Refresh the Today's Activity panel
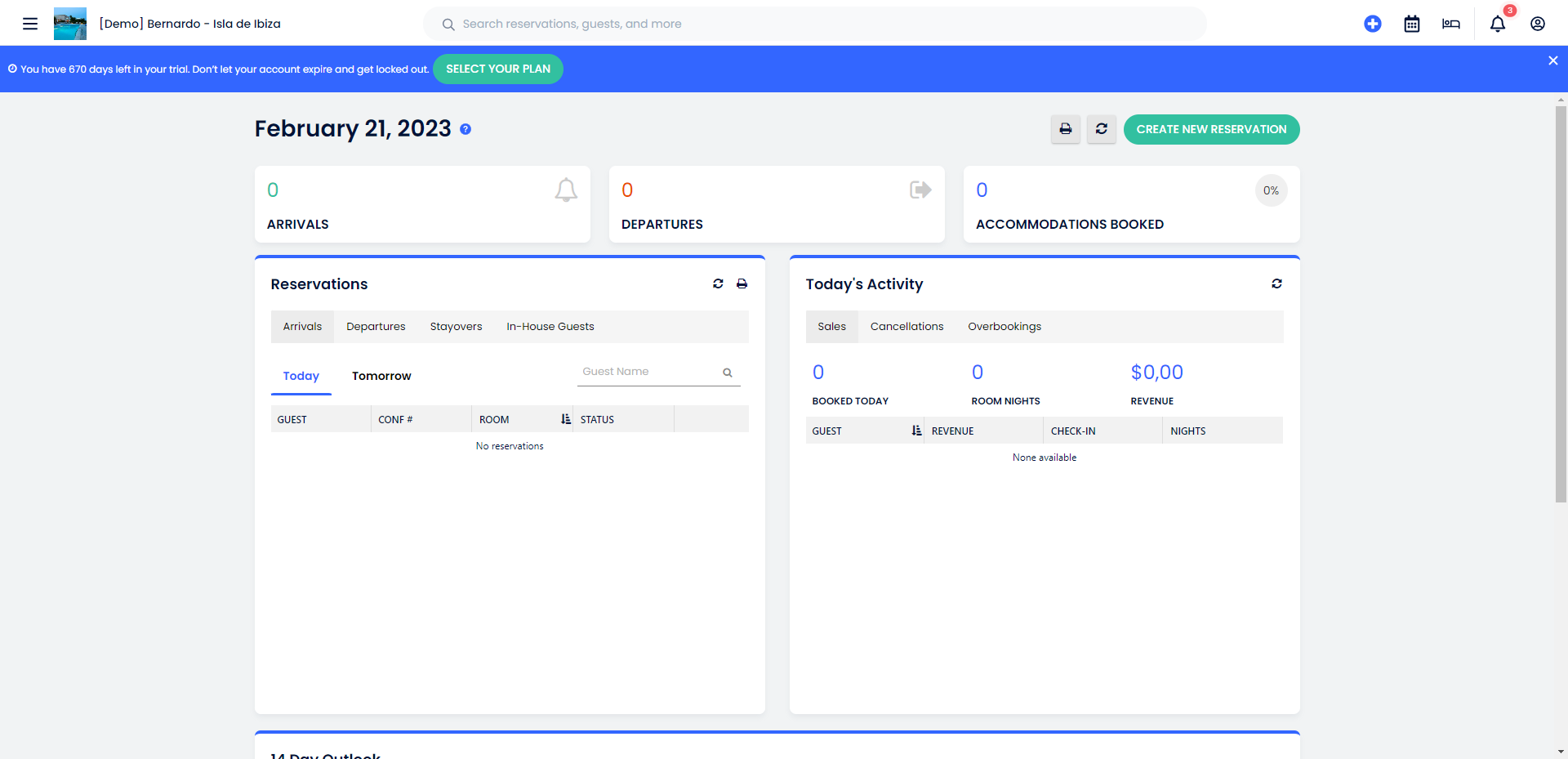1568x759 pixels. coord(1276,284)
